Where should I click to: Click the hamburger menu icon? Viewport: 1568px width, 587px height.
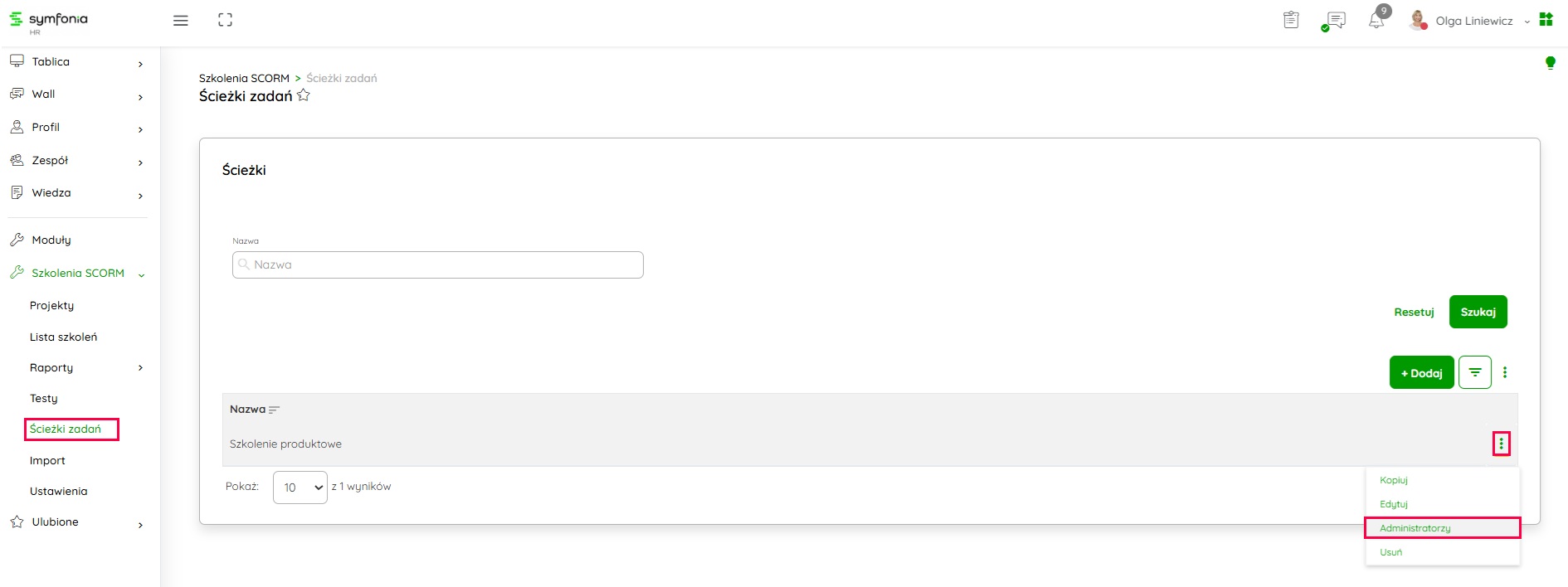tap(180, 21)
